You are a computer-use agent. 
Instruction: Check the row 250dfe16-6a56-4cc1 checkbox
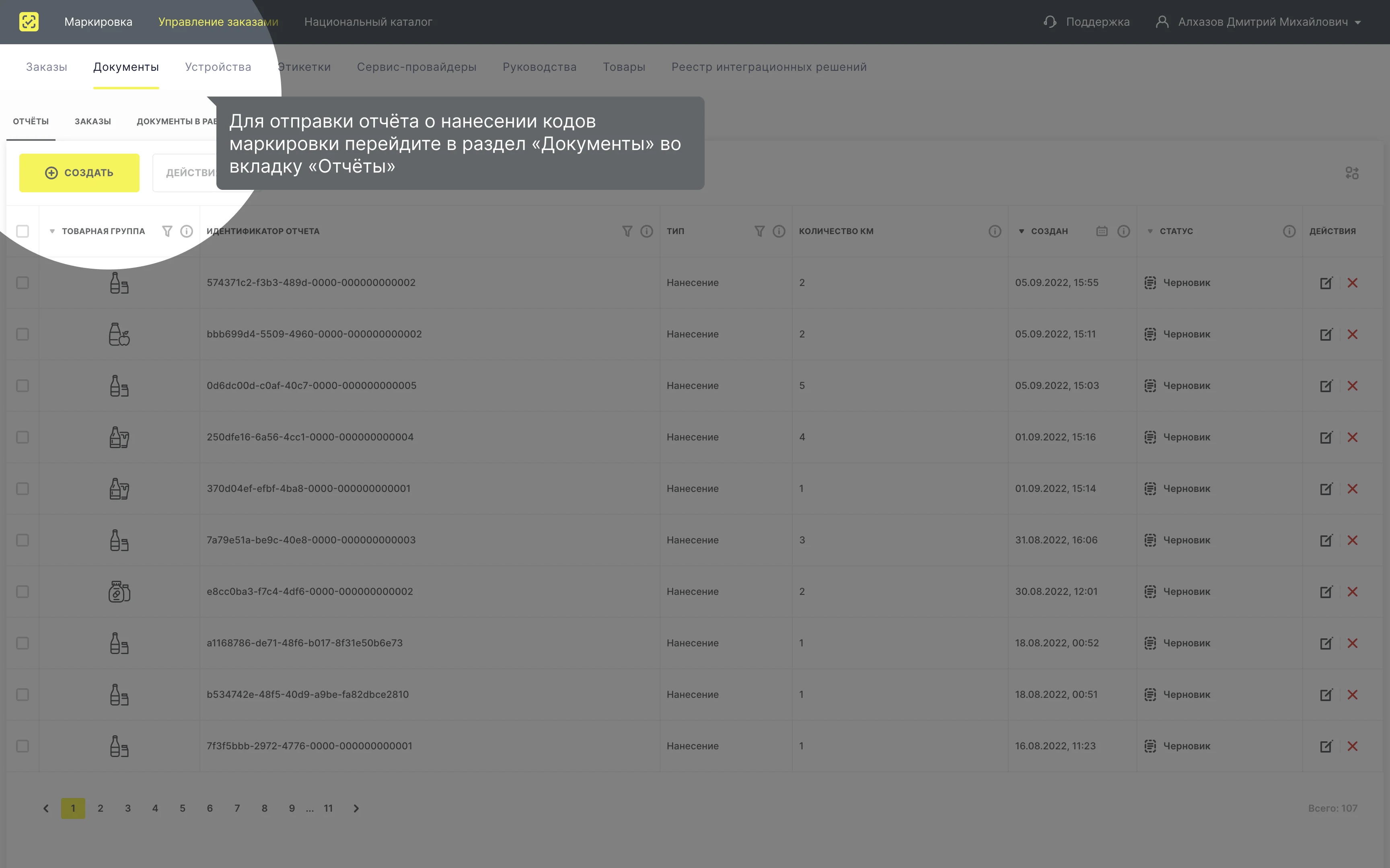pyautogui.click(x=23, y=437)
